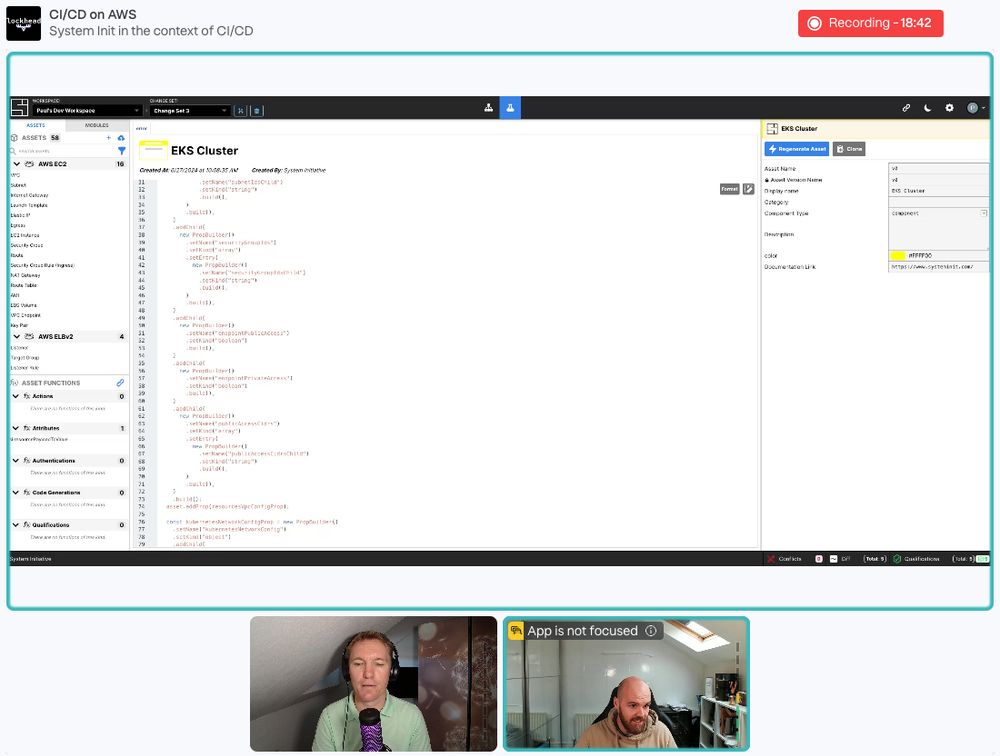The height and width of the screenshot is (756, 1000).
Task: Select the Launch Template asset
Action: (x=29, y=205)
